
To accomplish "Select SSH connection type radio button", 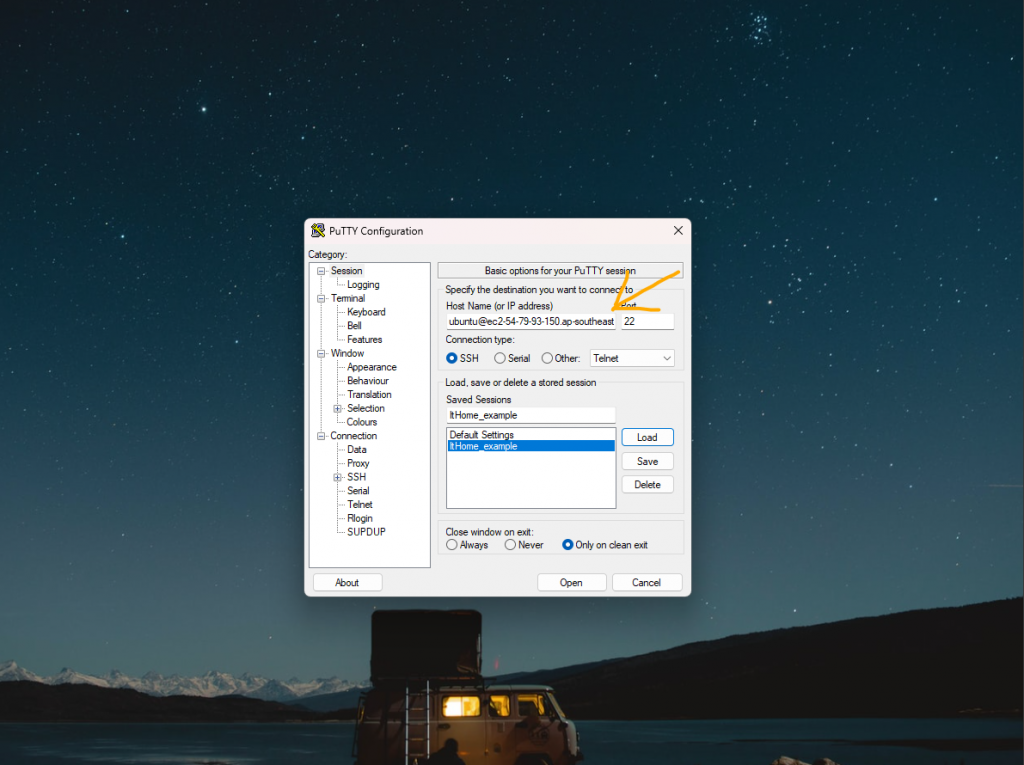I will coord(451,358).
